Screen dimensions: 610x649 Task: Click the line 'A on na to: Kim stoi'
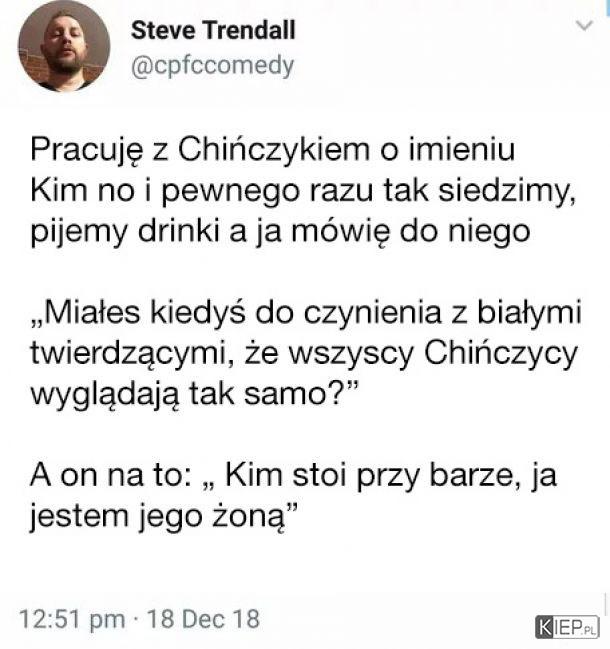click(293, 476)
